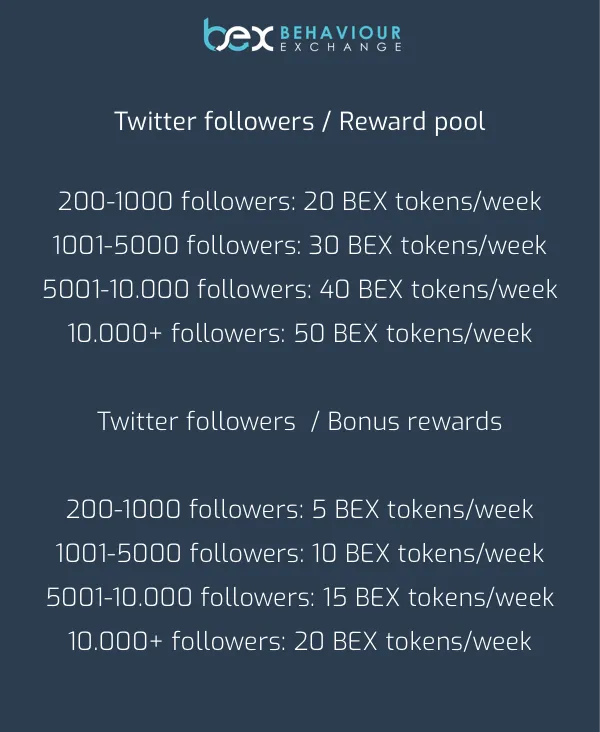The width and height of the screenshot is (600, 732).
Task: Click 5 BEX tokens/week text
Action: click(423, 509)
